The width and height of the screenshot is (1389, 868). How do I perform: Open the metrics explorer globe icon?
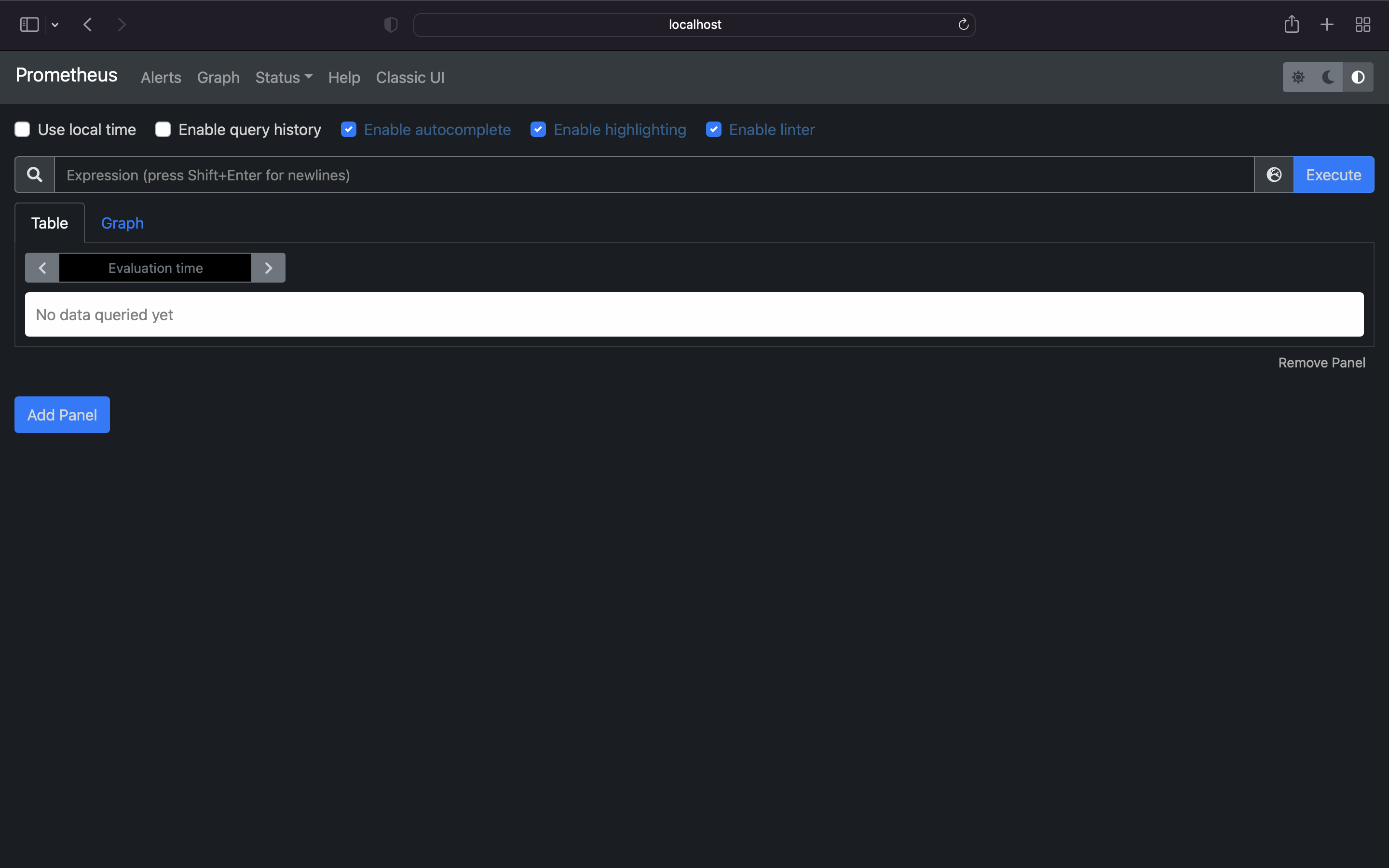click(1274, 174)
